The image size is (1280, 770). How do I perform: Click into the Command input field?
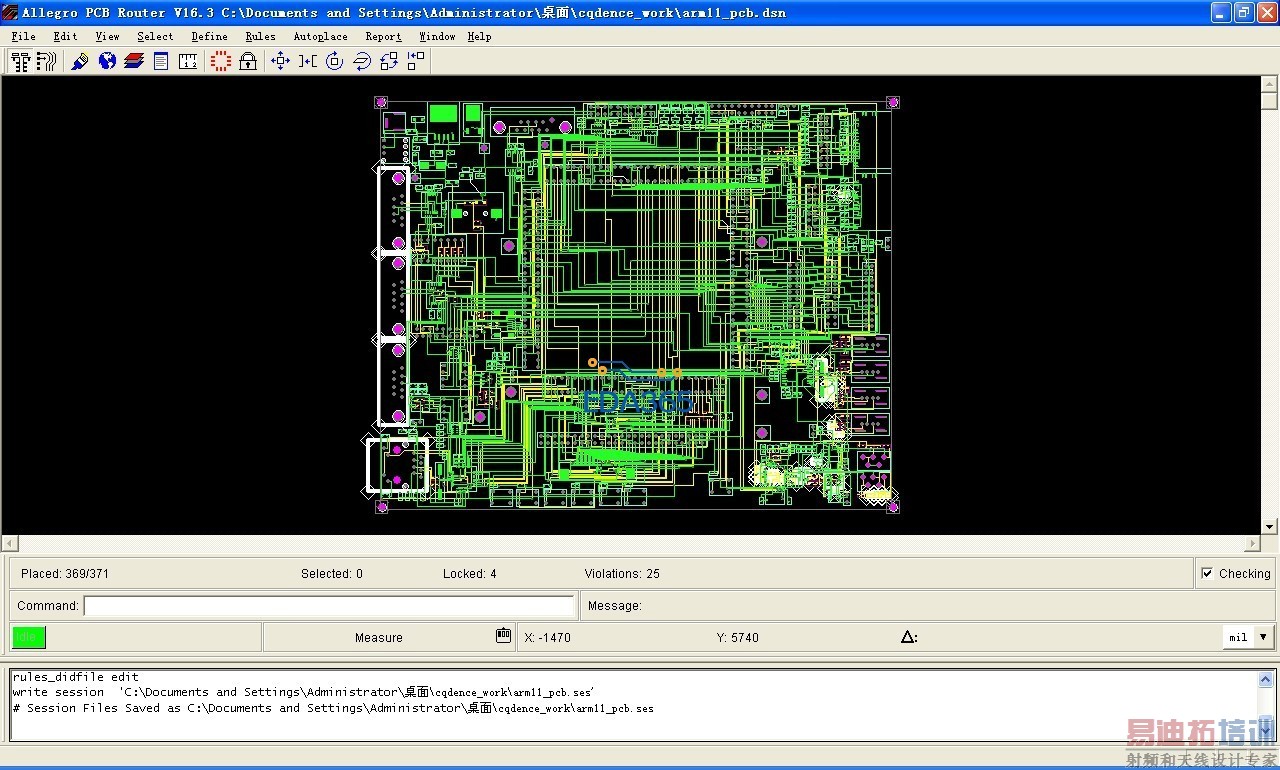(x=329, y=606)
